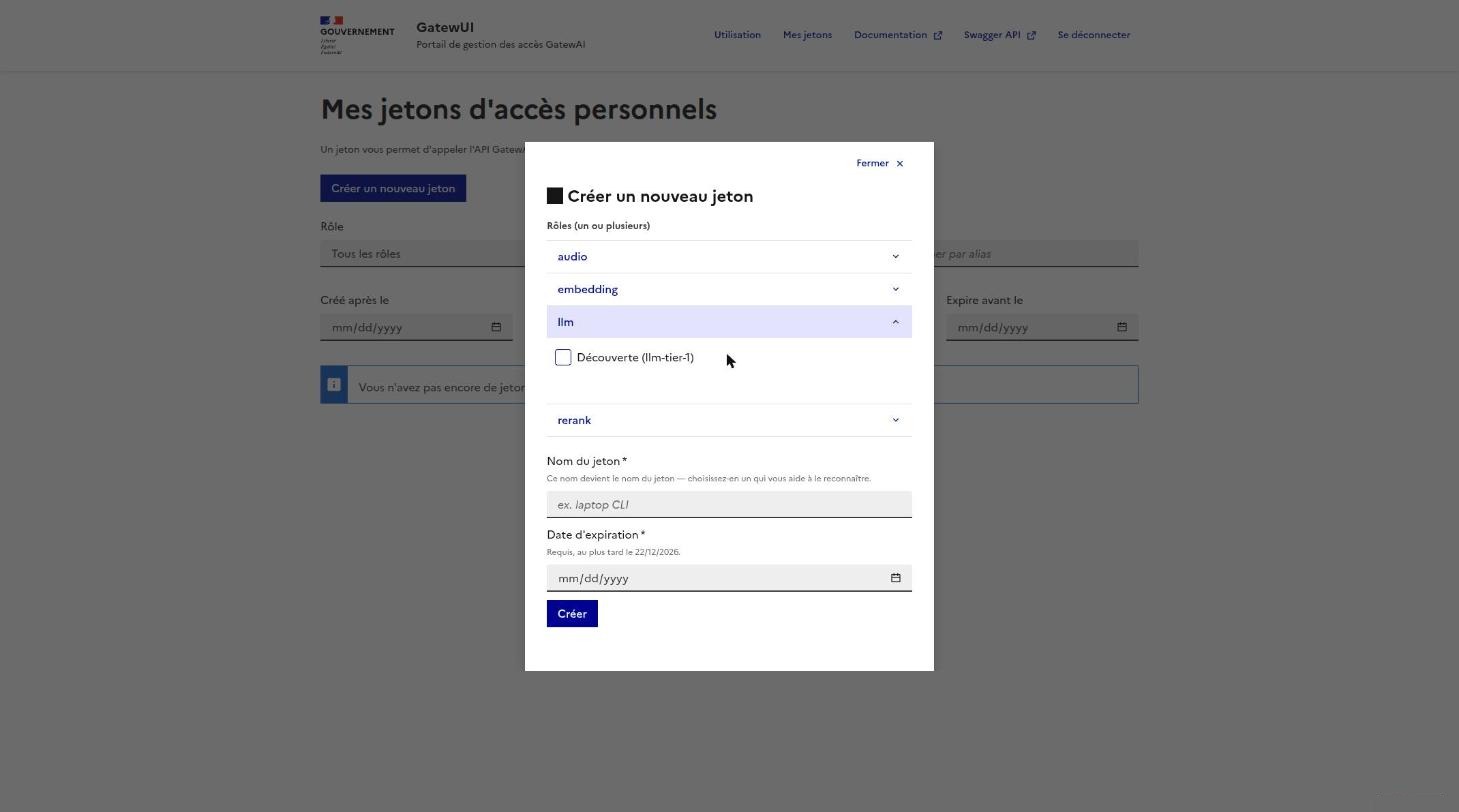The height and width of the screenshot is (812, 1459).
Task: Check the Découverte (llm-tier-1) checkbox
Action: click(x=563, y=357)
